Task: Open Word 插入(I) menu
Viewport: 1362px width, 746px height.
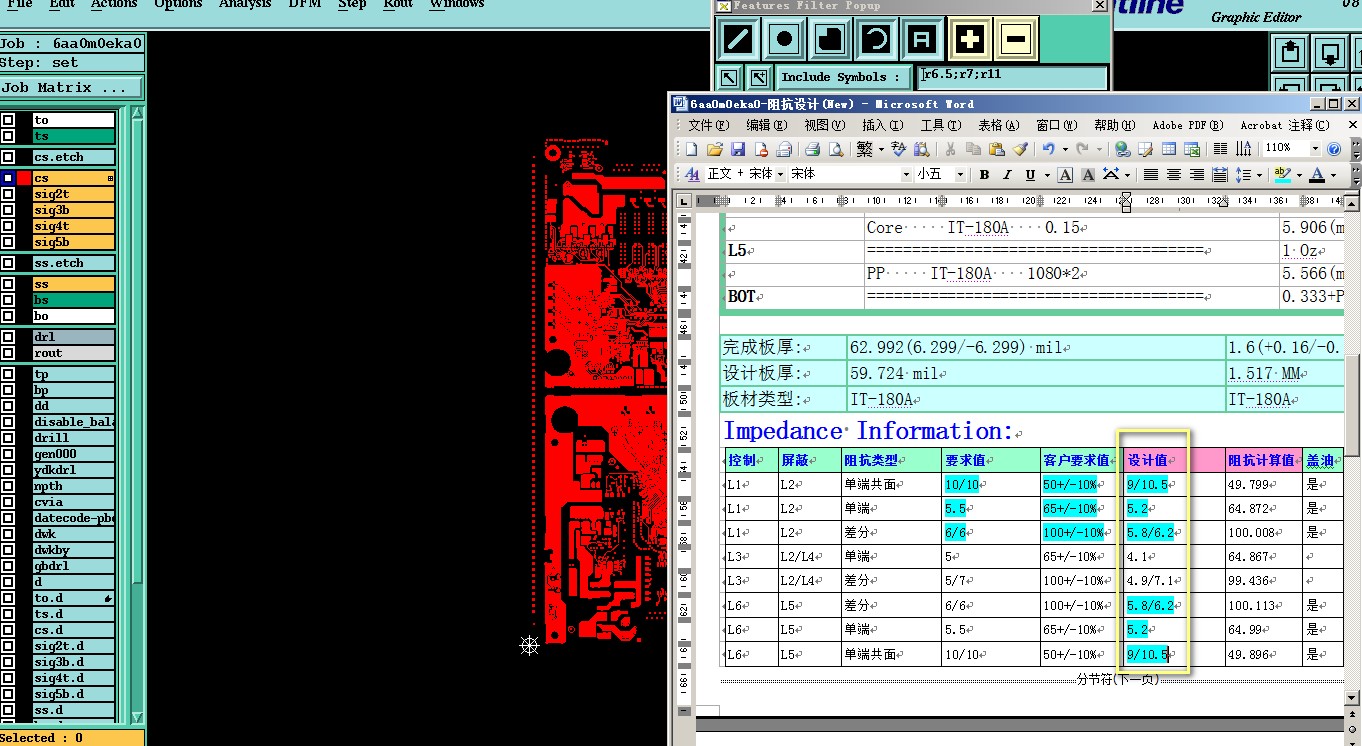Action: 882,125
